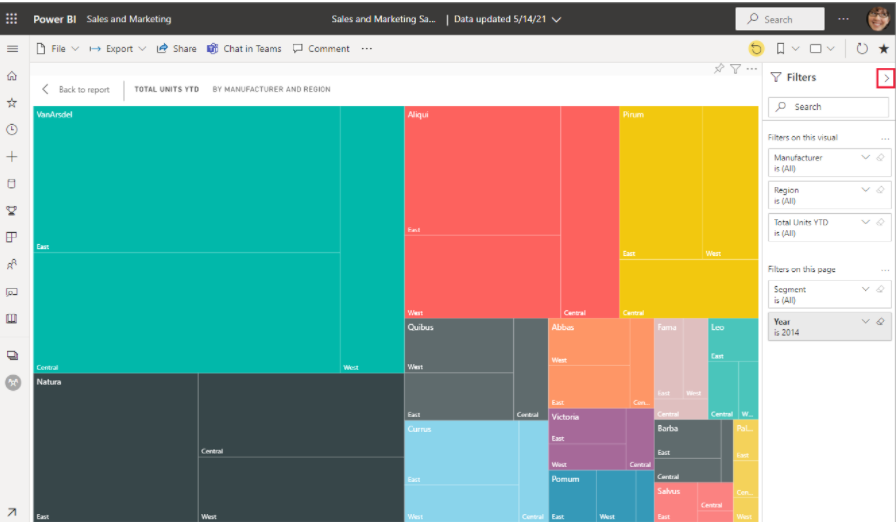The image size is (896, 522).
Task: Clear the Year filter eraser icon
Action: coord(881,322)
